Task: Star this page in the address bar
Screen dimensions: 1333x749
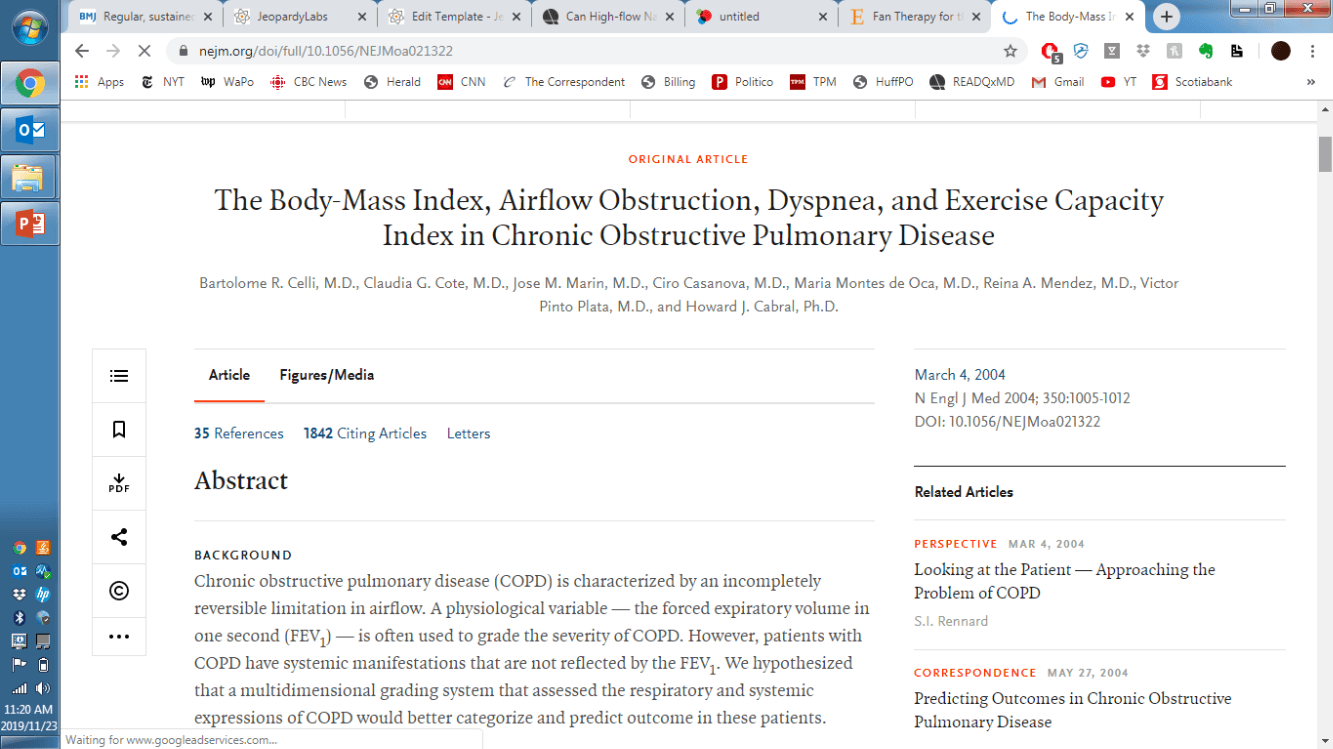Action: tap(1010, 51)
